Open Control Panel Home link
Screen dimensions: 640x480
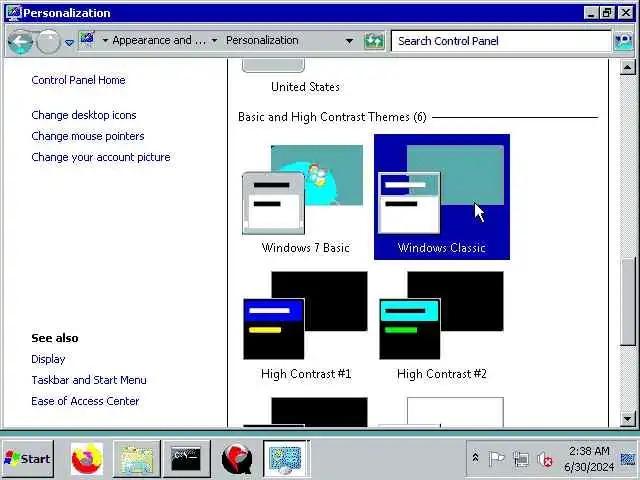78,80
